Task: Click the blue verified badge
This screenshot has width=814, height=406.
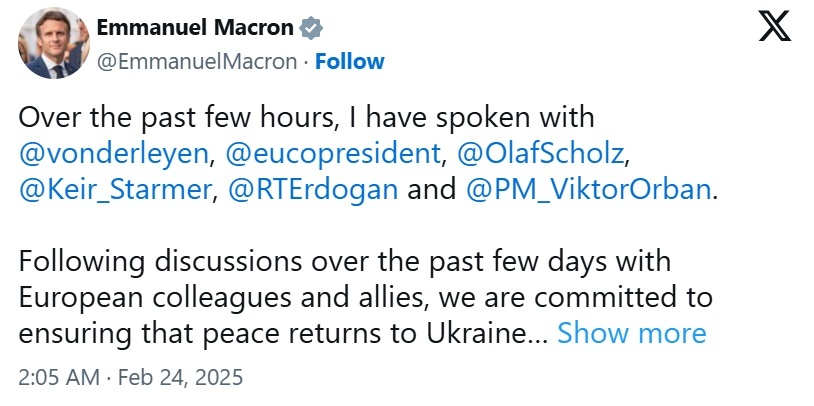Action: (310, 28)
